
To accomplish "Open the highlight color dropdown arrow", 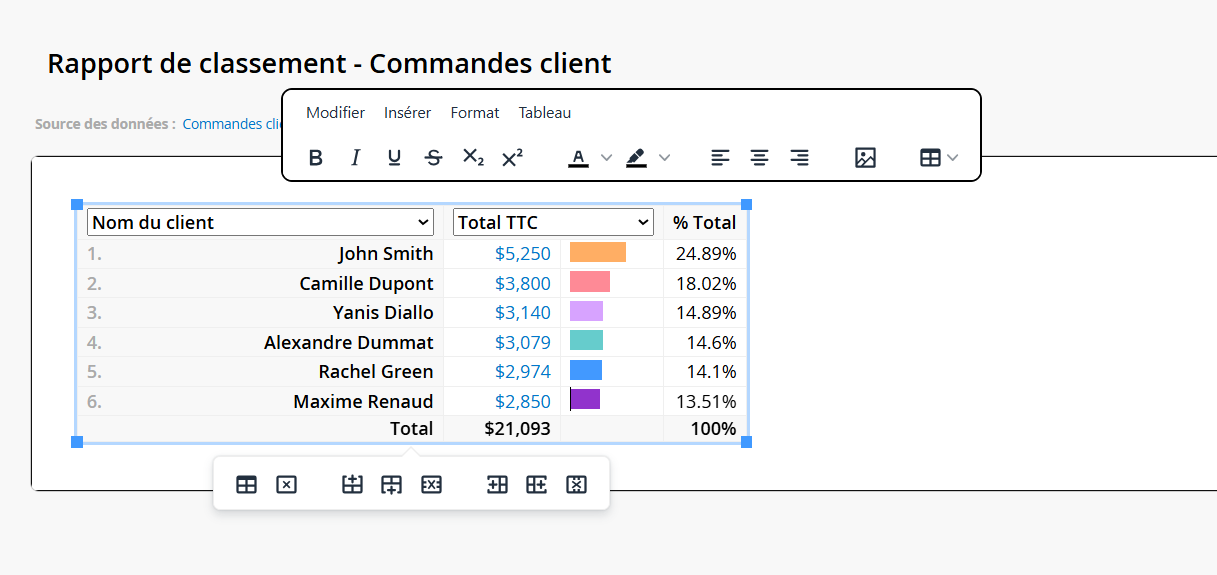I will 664,158.
